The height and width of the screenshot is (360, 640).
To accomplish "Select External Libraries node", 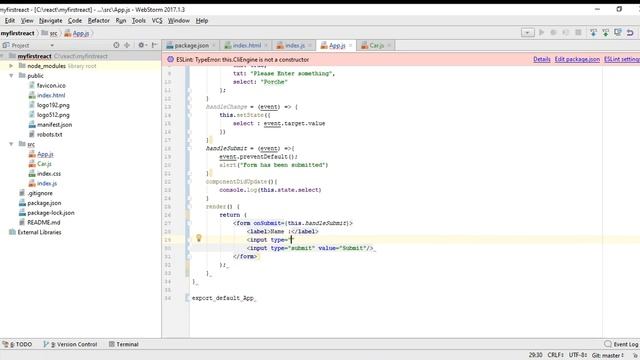I will coord(39,232).
